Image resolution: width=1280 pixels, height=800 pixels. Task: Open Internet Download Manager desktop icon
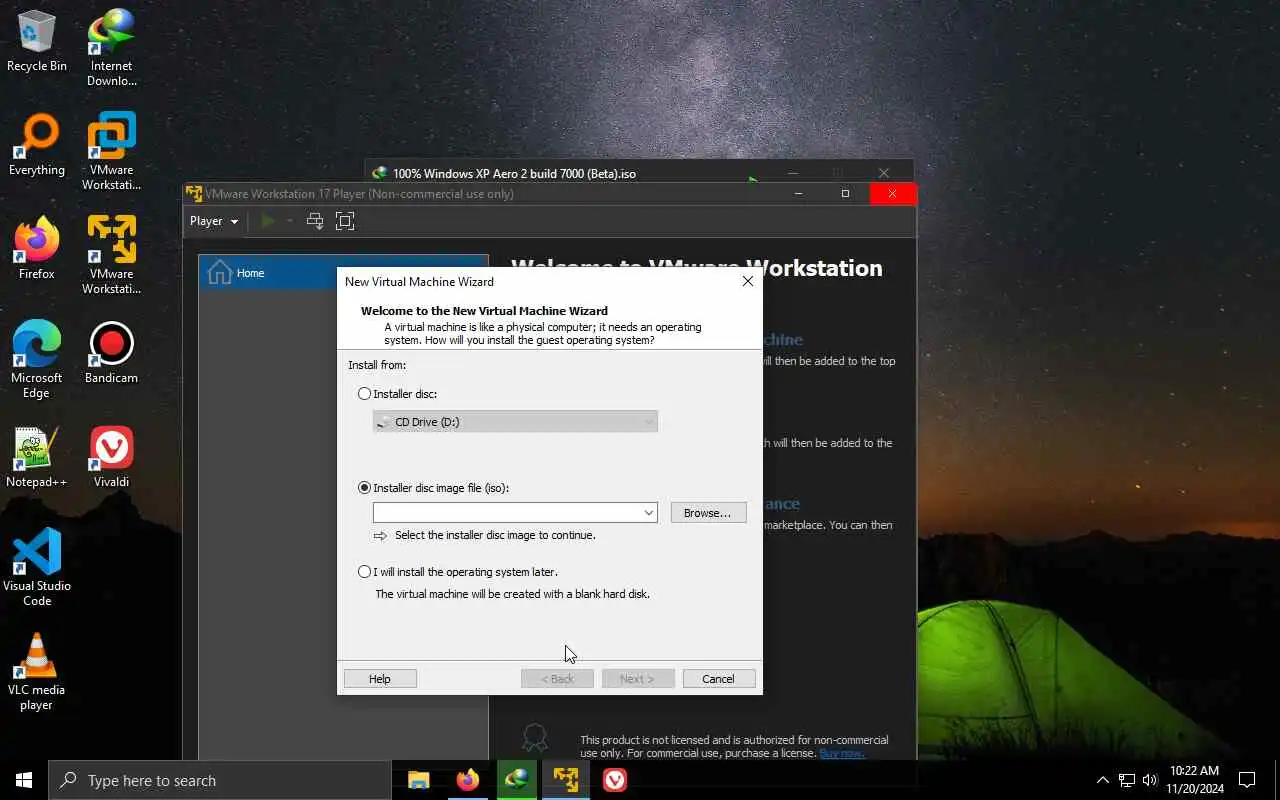pyautogui.click(x=111, y=47)
